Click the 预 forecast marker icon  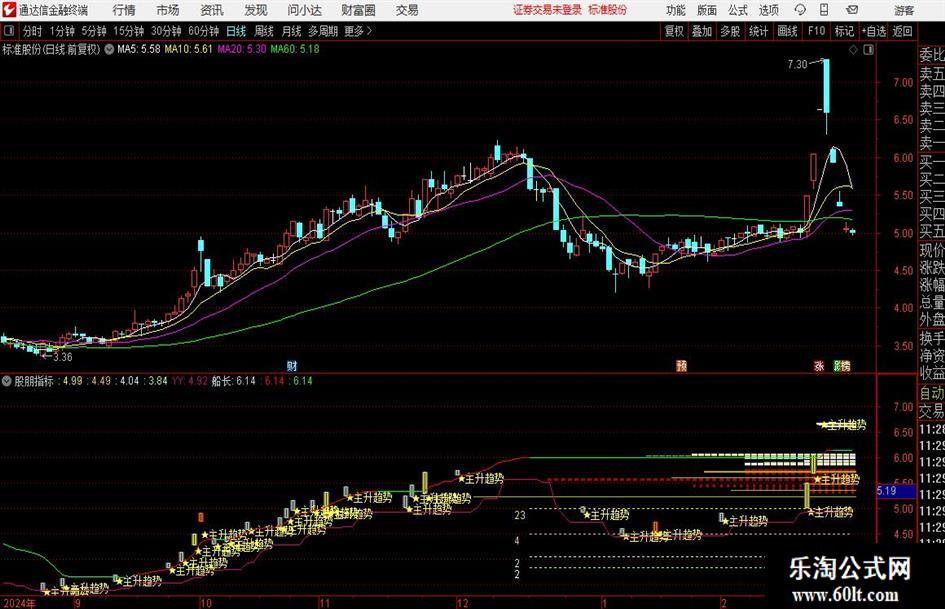point(681,365)
